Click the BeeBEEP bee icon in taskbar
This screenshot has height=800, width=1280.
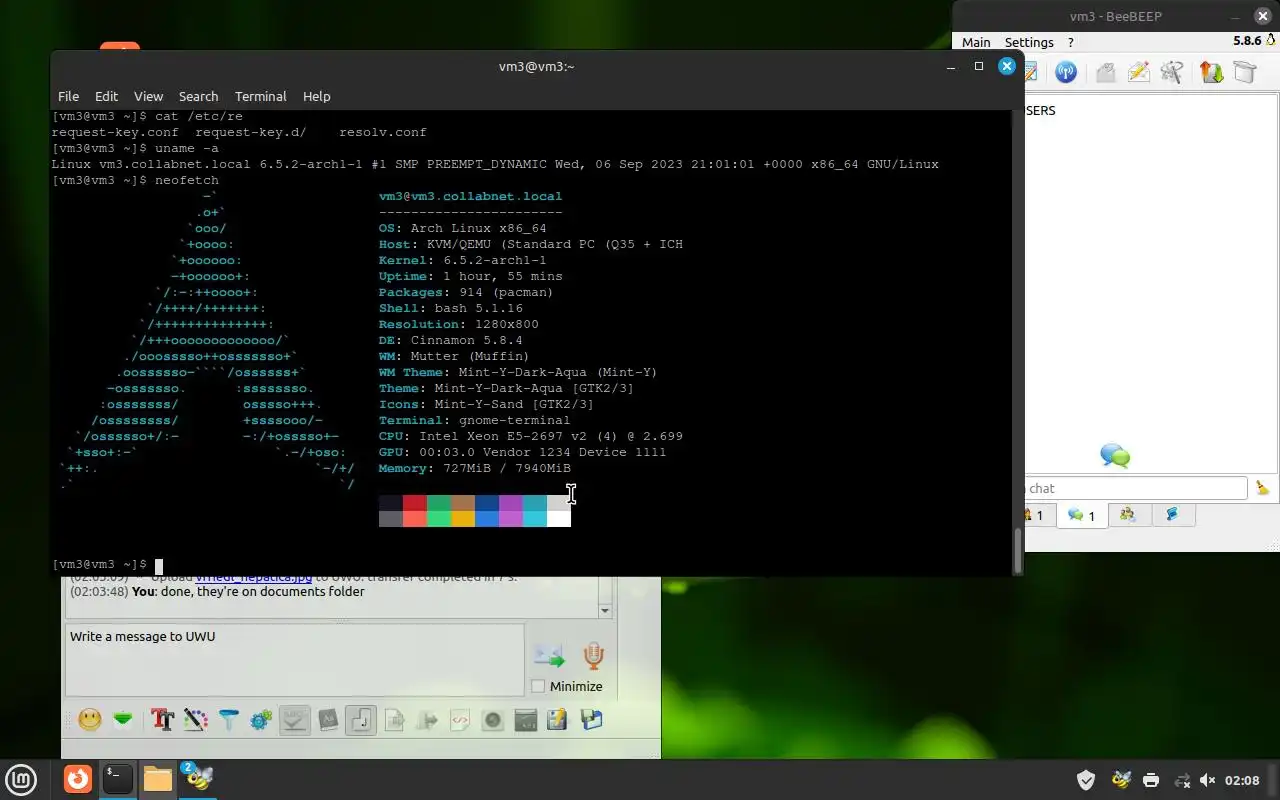pyautogui.click(x=198, y=778)
